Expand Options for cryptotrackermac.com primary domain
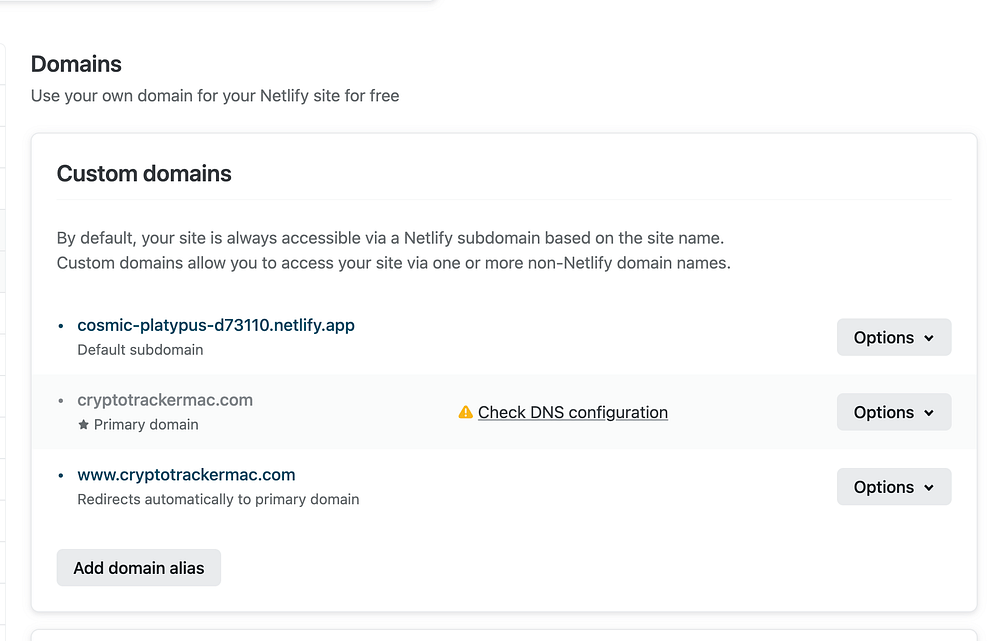This screenshot has width=1000, height=641. [x=893, y=412]
